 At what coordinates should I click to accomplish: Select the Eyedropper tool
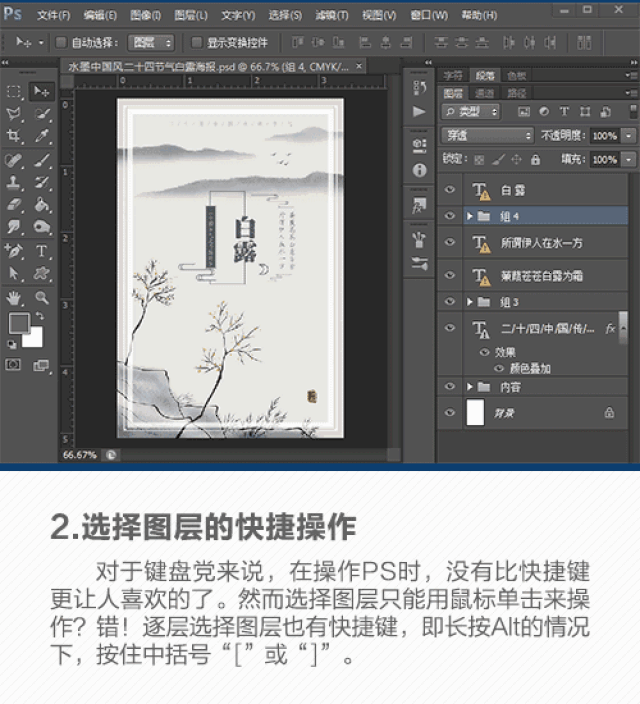[x=41, y=136]
